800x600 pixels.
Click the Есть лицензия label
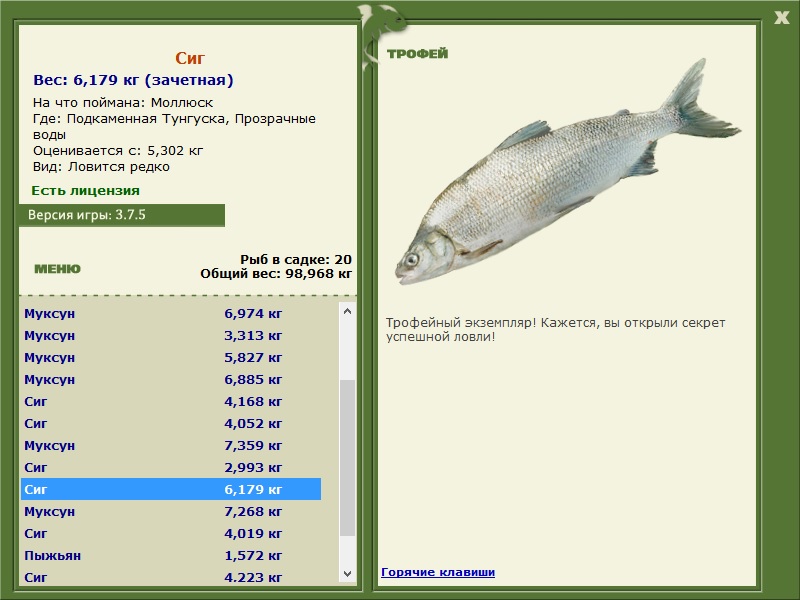point(85,190)
